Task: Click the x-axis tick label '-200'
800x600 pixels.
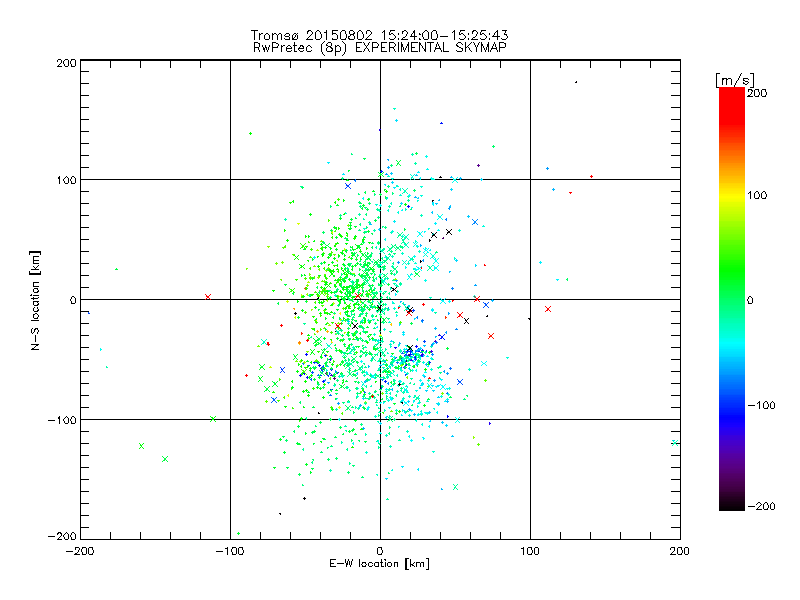Action: tap(80, 551)
